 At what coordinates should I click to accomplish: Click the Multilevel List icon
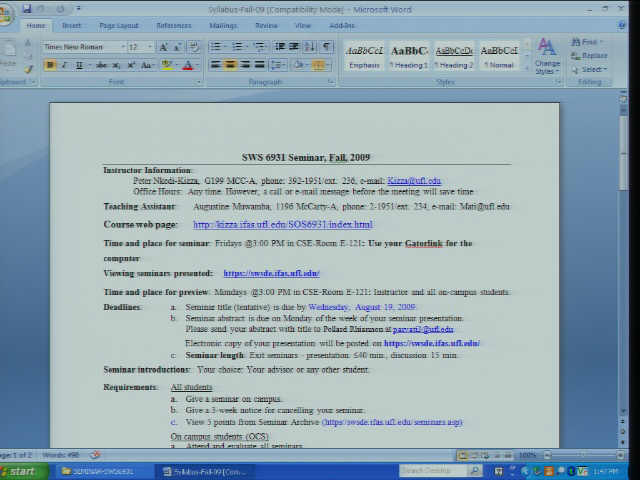(260, 46)
